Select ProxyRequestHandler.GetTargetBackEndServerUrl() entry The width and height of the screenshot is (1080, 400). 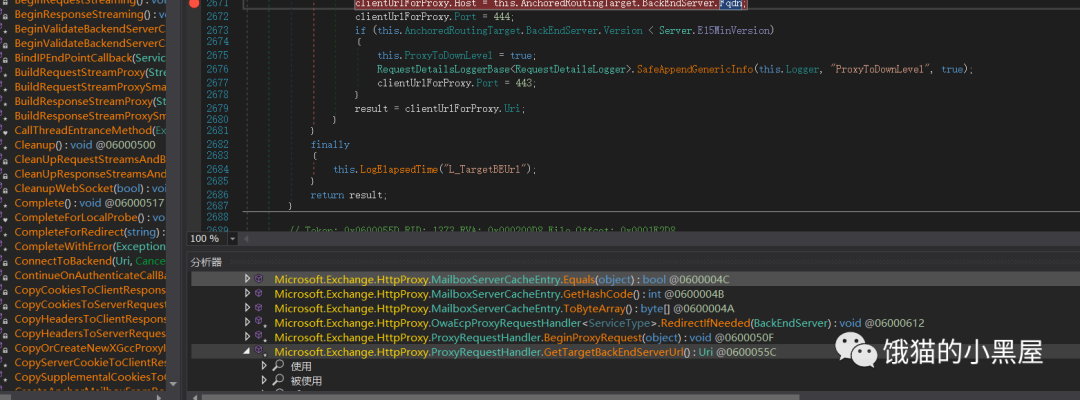point(526,351)
